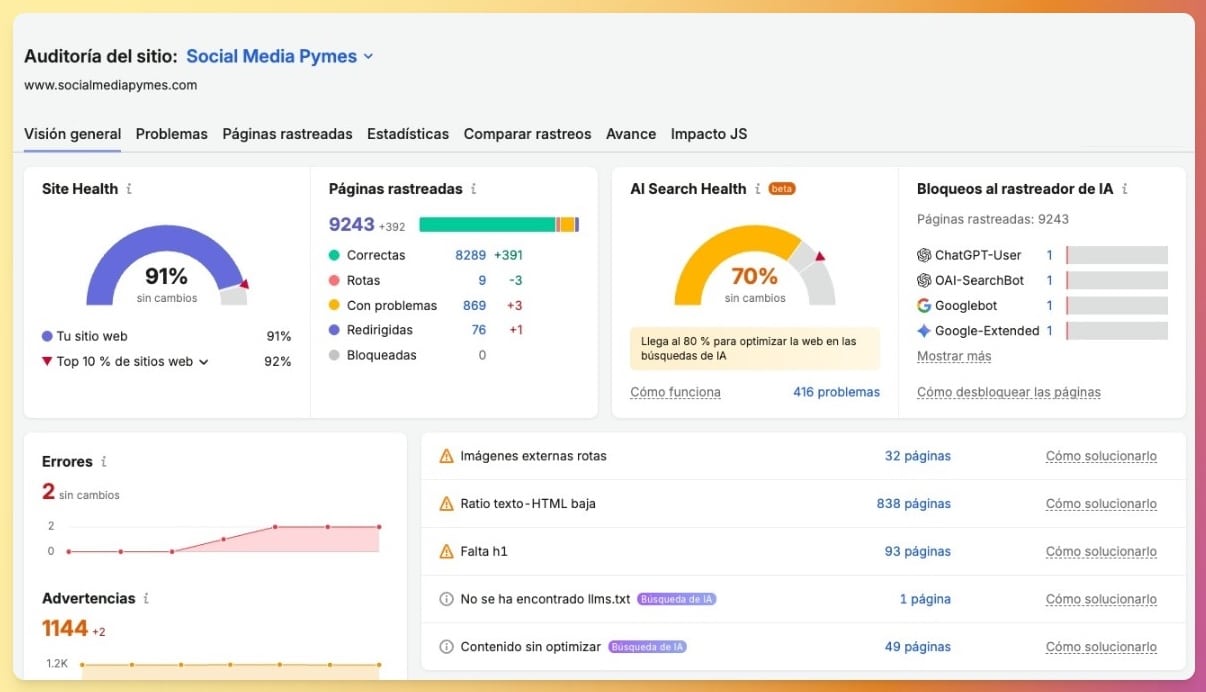The width and height of the screenshot is (1206, 692).
Task: Click the Rotas count 9
Action: [482, 281]
